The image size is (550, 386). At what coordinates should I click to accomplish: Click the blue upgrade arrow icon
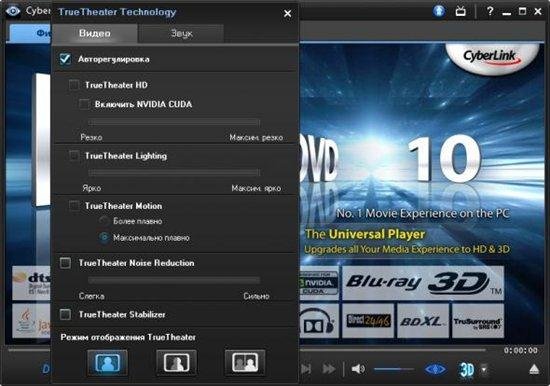(439, 11)
